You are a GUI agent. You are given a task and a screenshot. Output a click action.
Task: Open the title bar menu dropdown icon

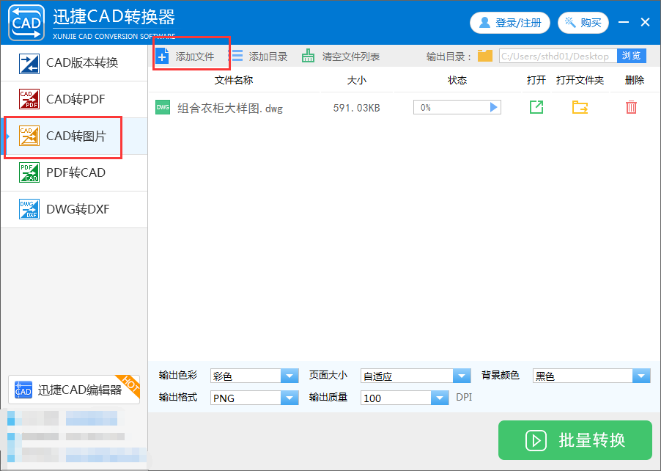[621, 22]
